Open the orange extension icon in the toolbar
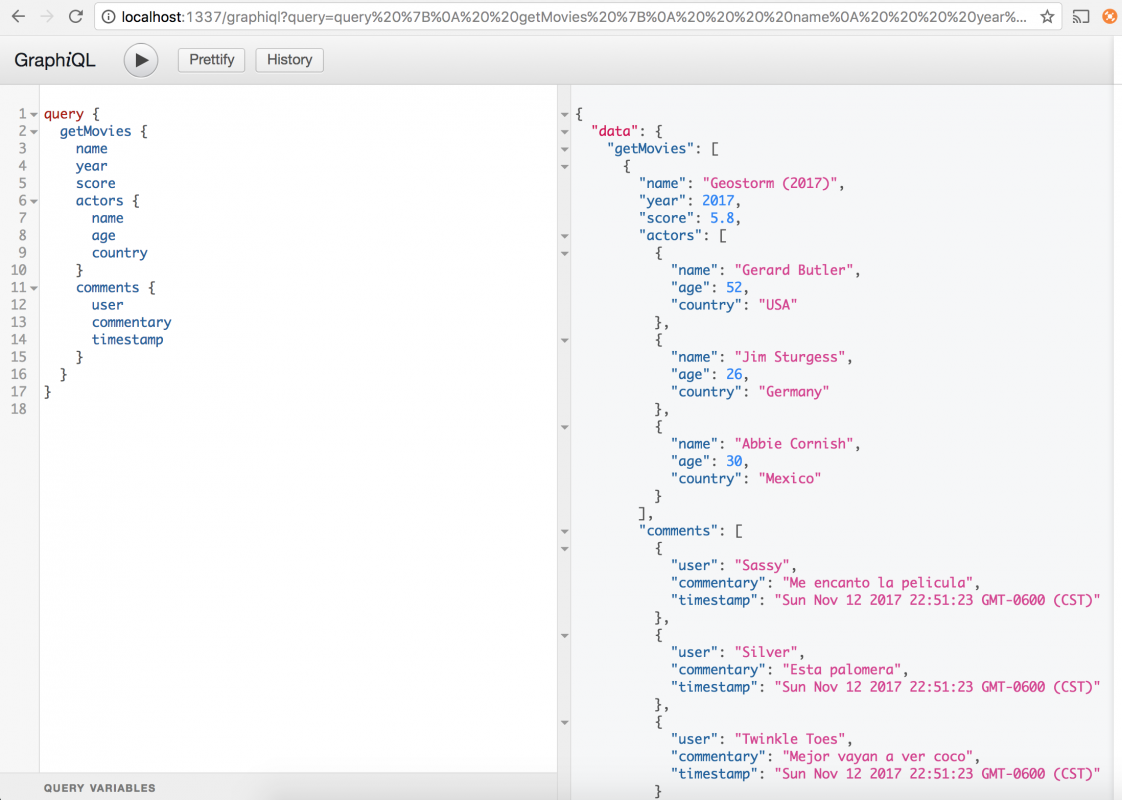Screen dimensions: 1122x800 1108,17
